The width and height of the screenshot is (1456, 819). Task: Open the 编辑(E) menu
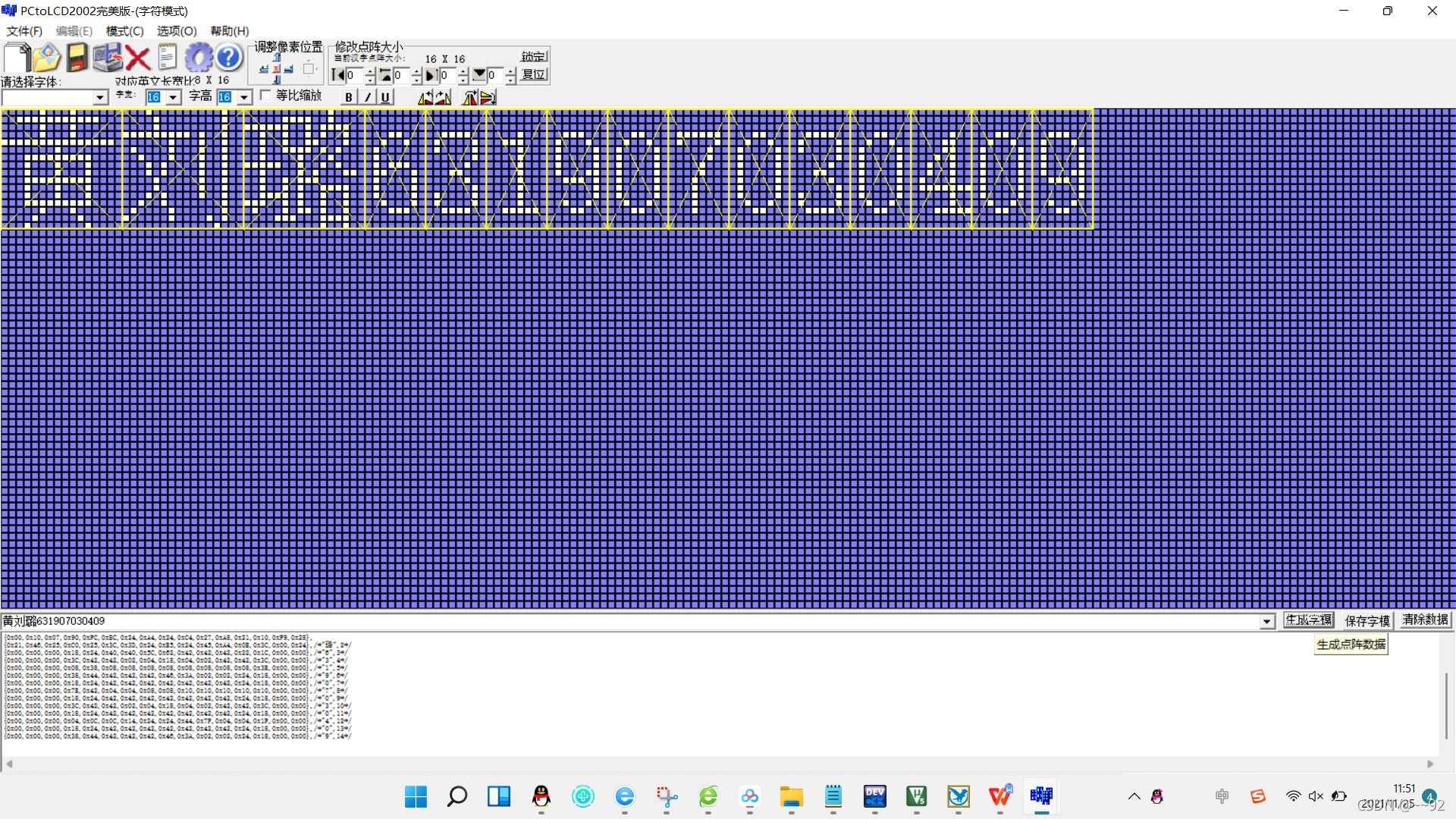click(x=74, y=31)
